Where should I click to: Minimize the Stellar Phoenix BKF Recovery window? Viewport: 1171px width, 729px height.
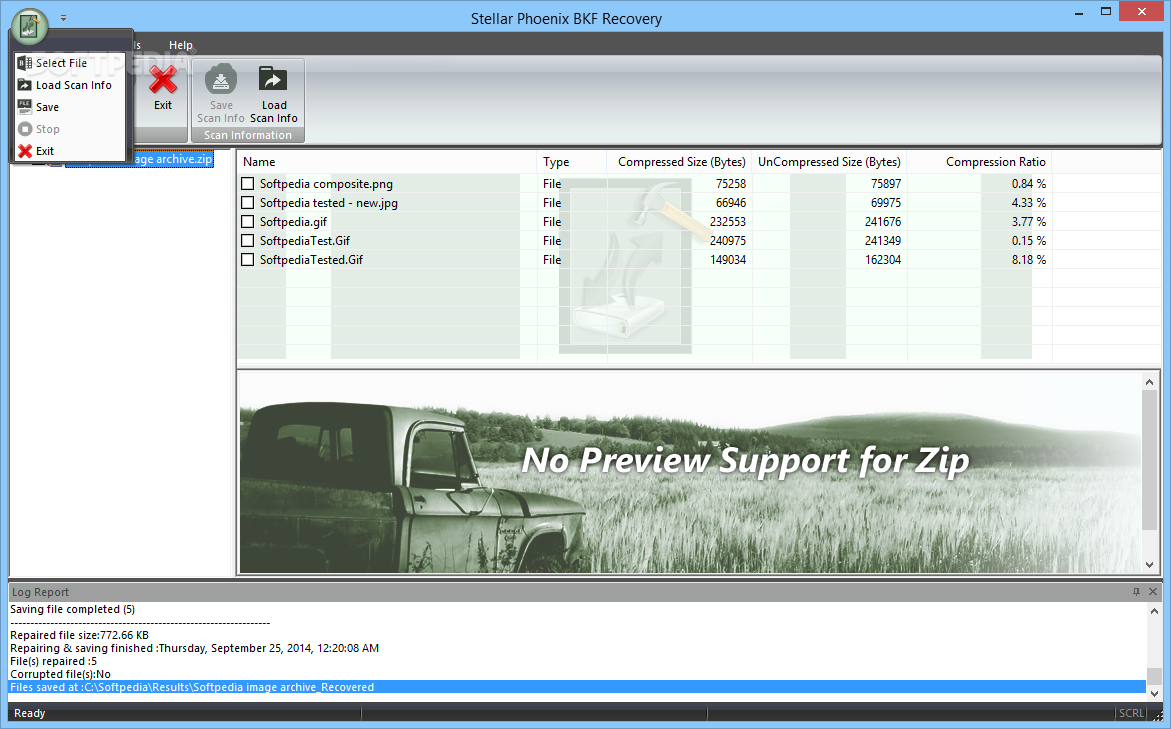[x=1078, y=12]
